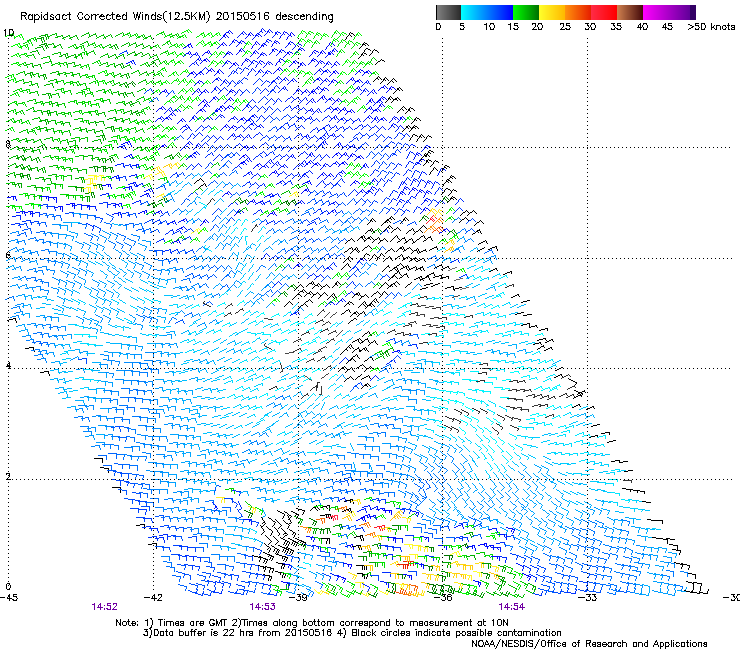
Task: Click the legend label '15'
Action: pos(513,27)
